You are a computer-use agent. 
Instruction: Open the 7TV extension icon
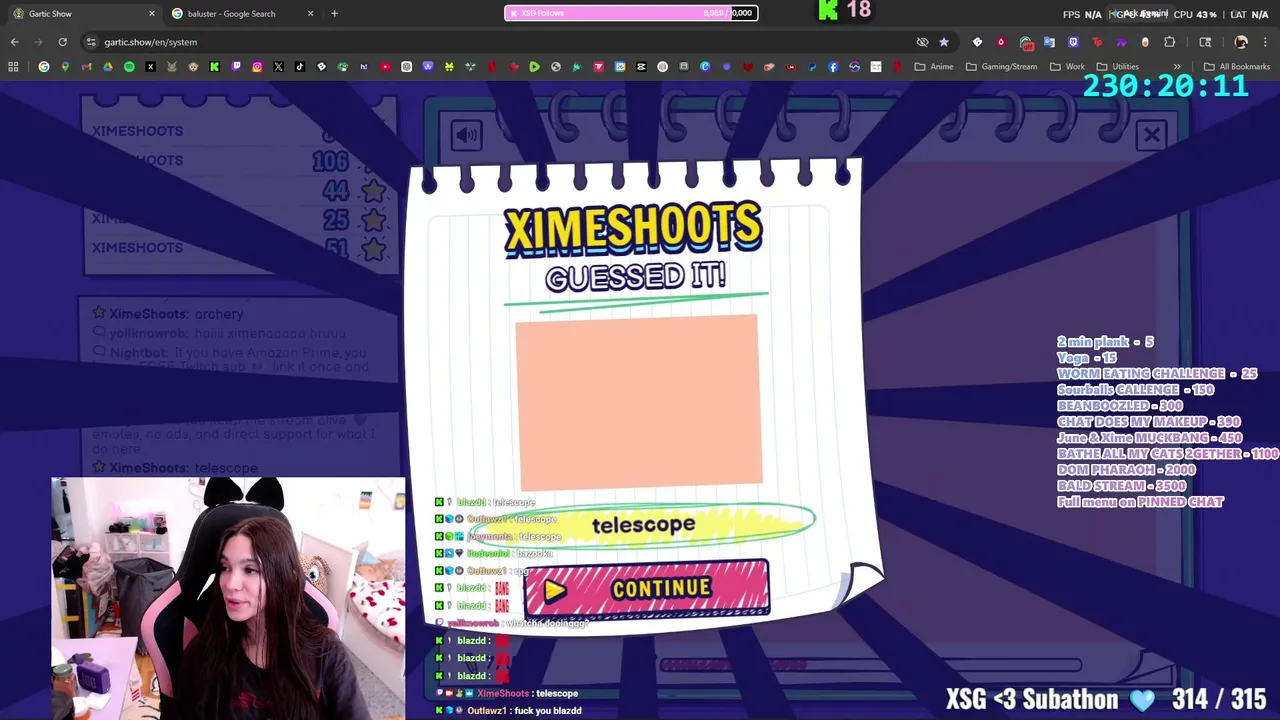point(1121,42)
